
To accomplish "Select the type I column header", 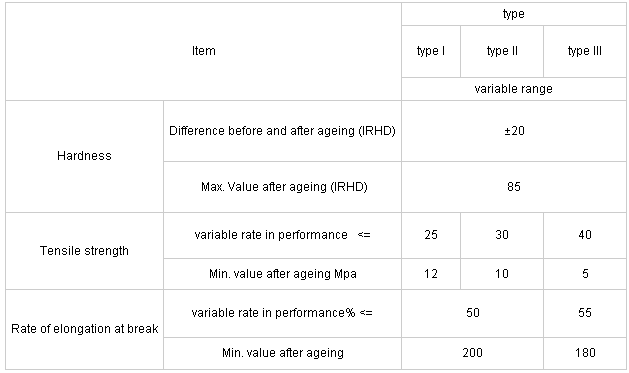I will (x=431, y=51).
